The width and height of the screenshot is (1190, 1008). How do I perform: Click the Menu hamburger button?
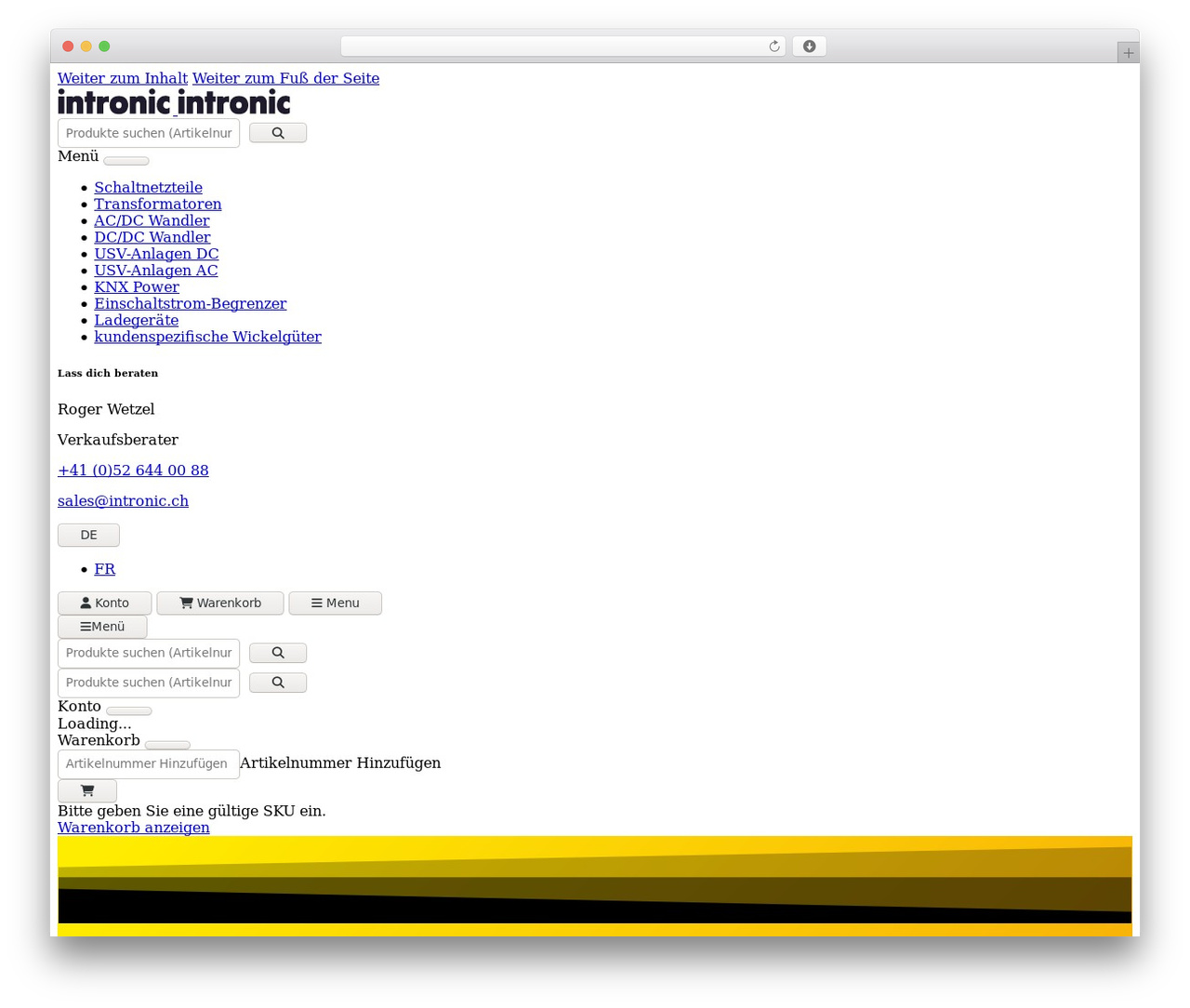pyautogui.click(x=335, y=603)
